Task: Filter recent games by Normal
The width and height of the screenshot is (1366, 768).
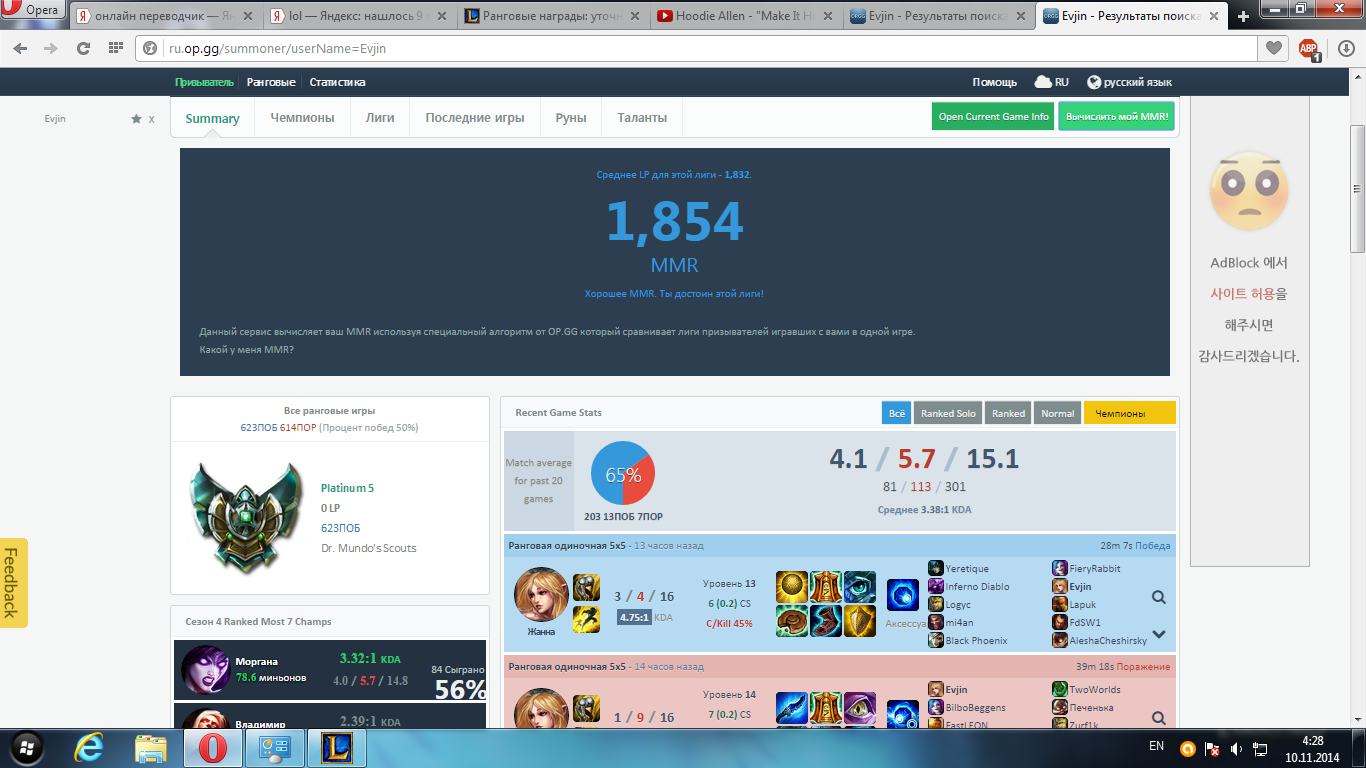Action: tap(1057, 413)
